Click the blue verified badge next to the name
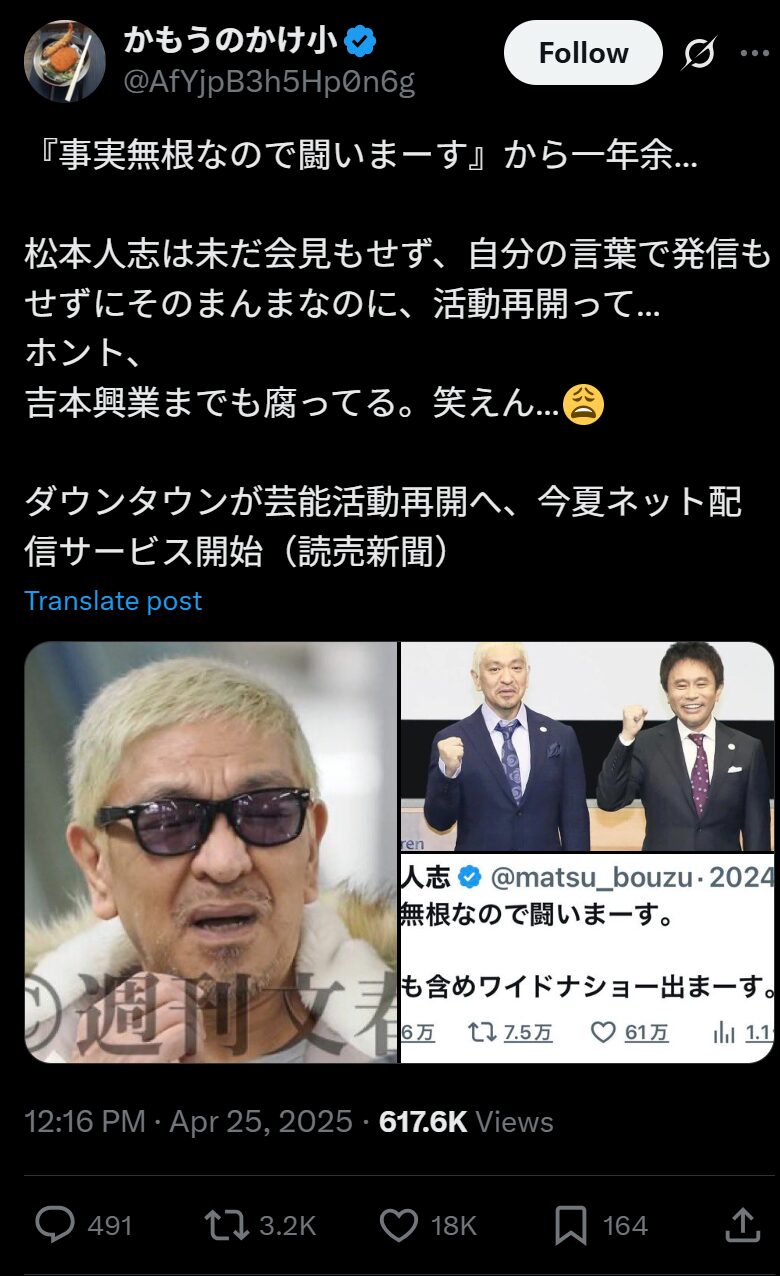This screenshot has width=780, height=1276. tap(360, 41)
